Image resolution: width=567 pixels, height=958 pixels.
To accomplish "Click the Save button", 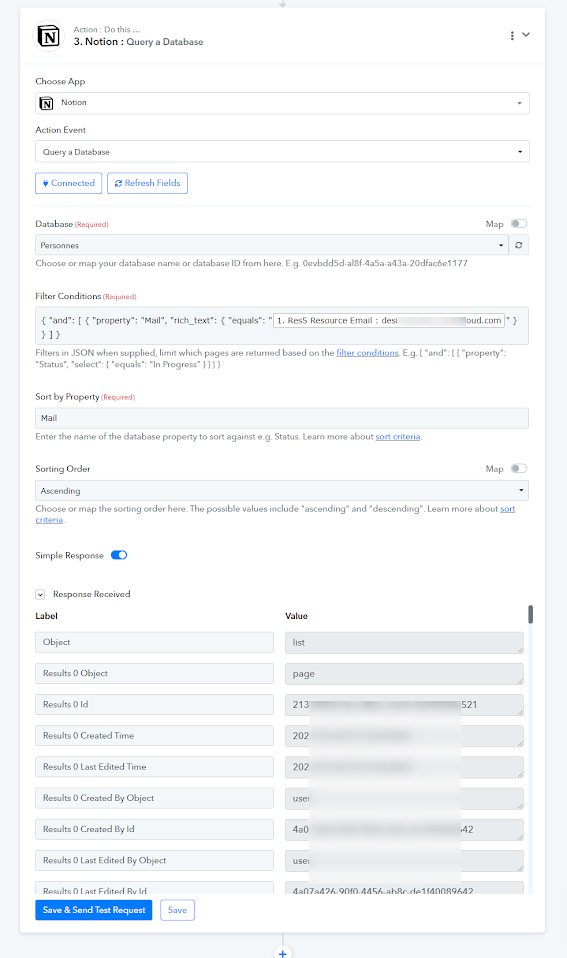I will point(177,910).
